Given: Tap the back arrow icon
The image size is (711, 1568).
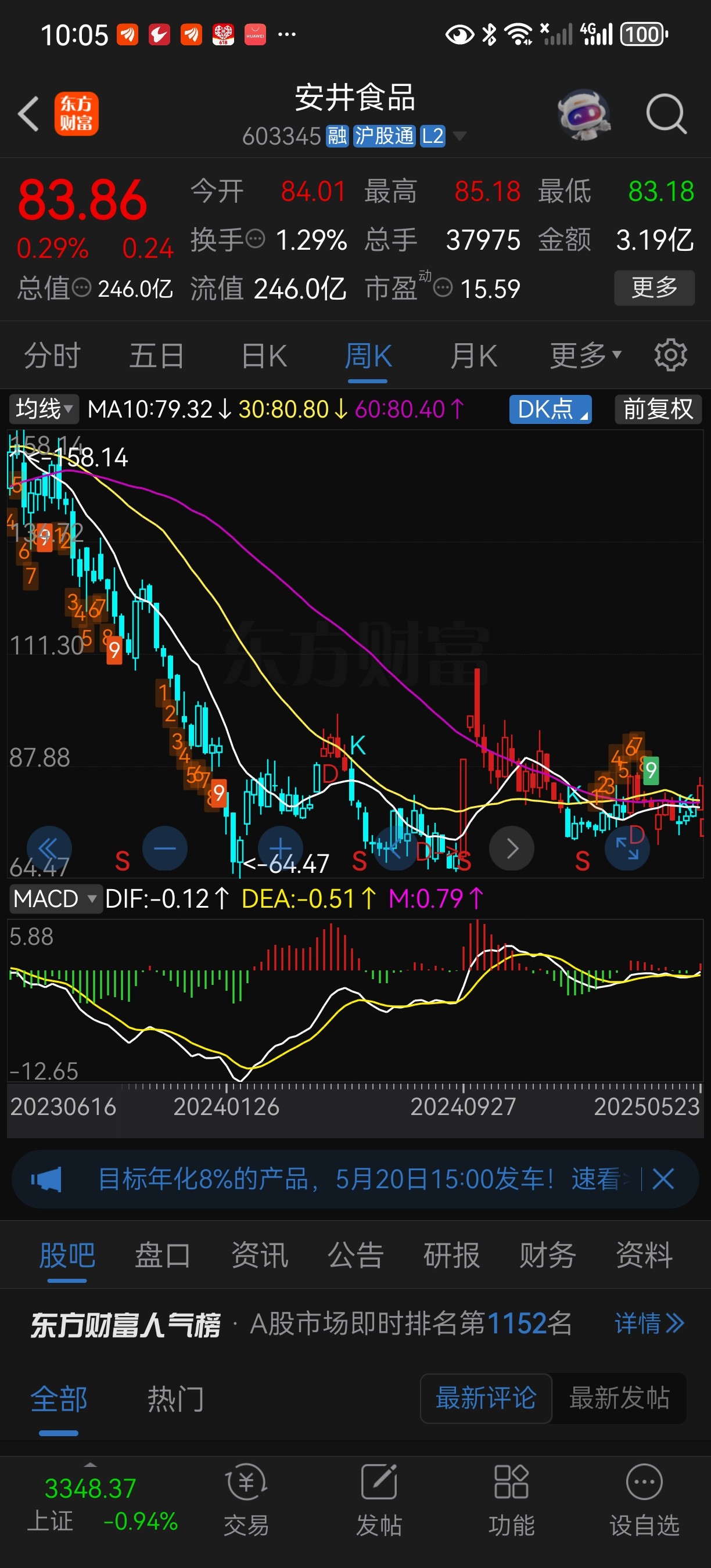Looking at the screenshot, I should [28, 114].
